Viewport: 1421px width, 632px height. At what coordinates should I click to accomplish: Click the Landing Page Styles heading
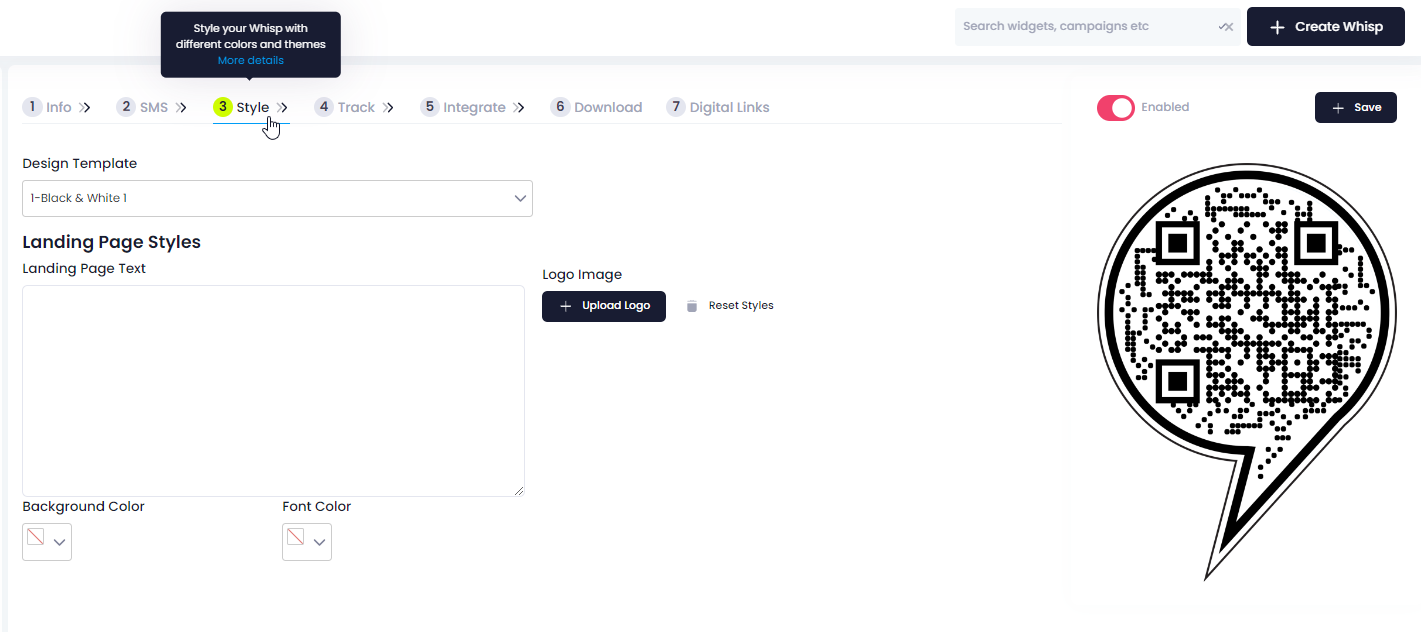(111, 242)
